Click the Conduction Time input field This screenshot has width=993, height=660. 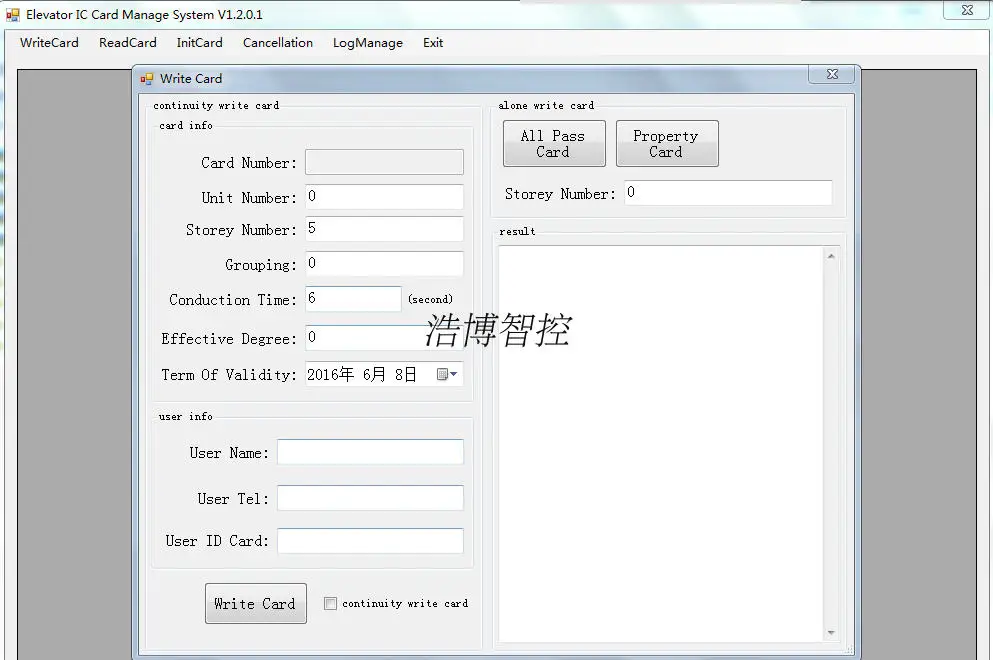(353, 298)
